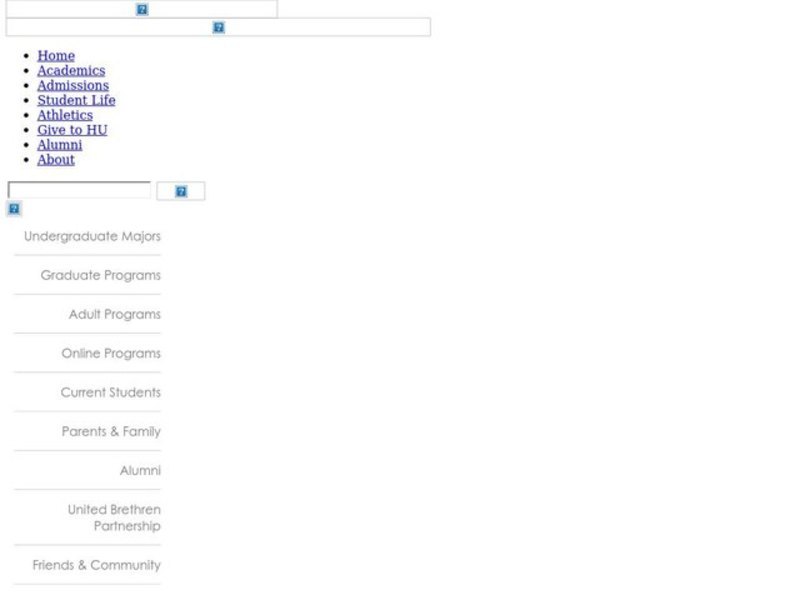Click the small broken image below the search field
Image resolution: width=800 pixels, height=600 pixels.
(14, 209)
